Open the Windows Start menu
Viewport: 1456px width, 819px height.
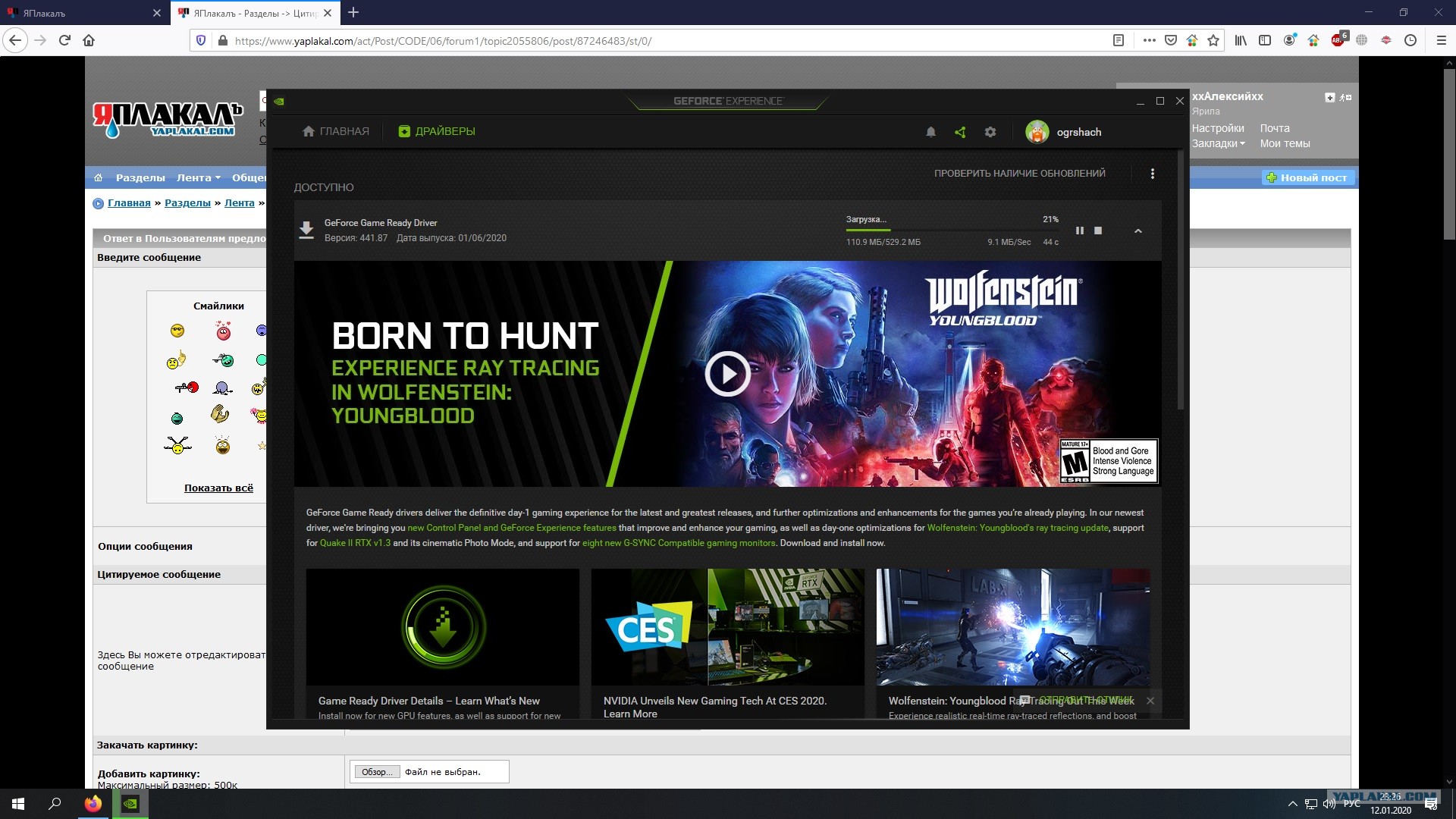[x=18, y=804]
